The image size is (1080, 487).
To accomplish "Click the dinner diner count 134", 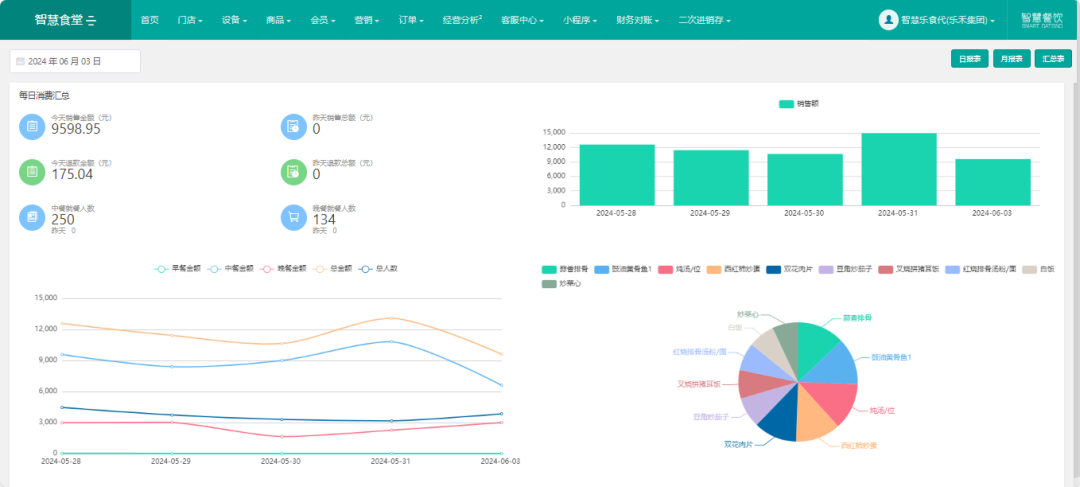I will [324, 220].
